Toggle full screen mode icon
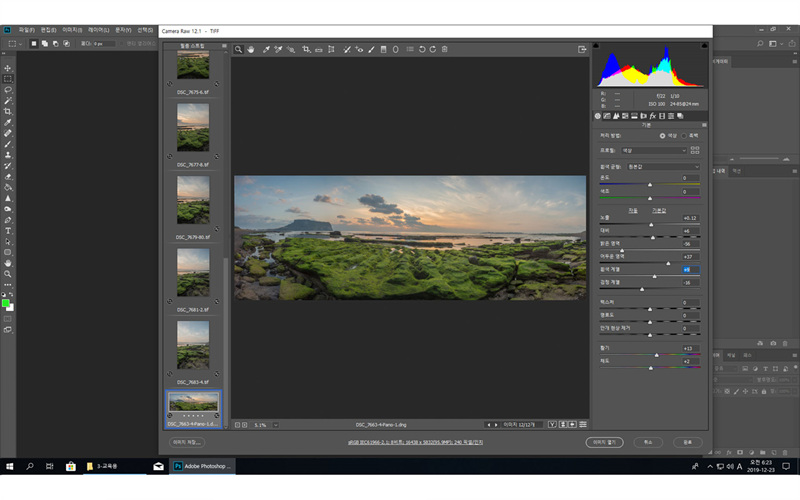Image resolution: width=800 pixels, height=500 pixels. 582,49
